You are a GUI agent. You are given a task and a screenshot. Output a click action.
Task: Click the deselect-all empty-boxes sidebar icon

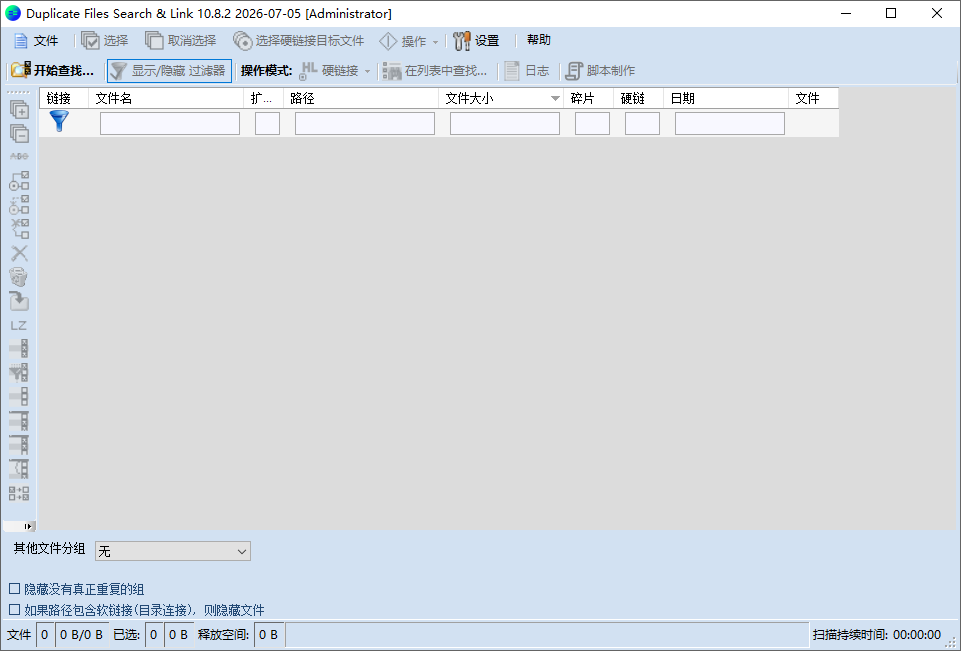(x=19, y=396)
